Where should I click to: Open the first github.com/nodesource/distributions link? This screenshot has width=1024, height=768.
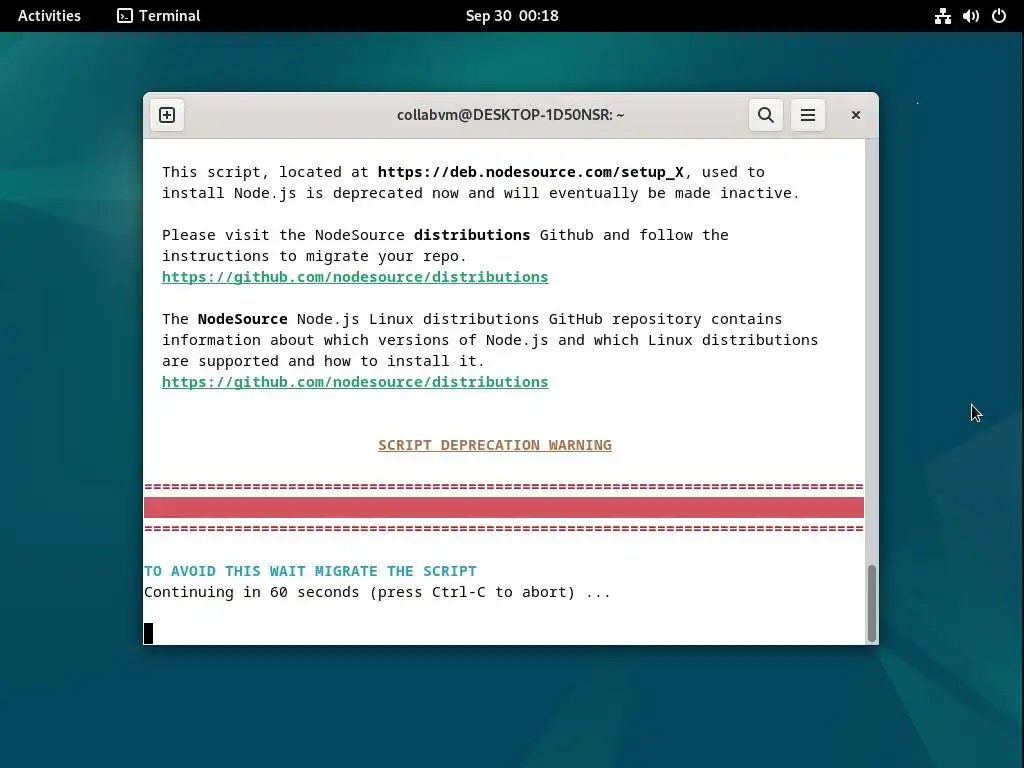tap(355, 277)
